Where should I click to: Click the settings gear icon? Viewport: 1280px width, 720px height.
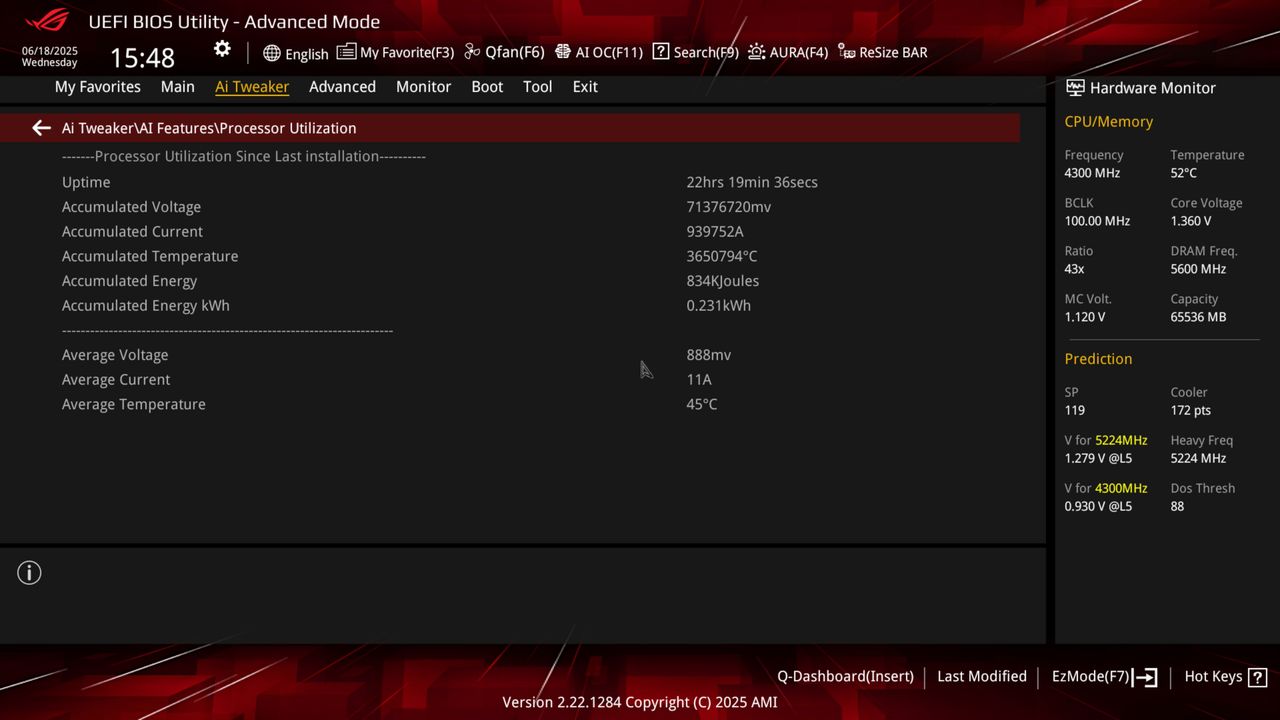coord(222,48)
